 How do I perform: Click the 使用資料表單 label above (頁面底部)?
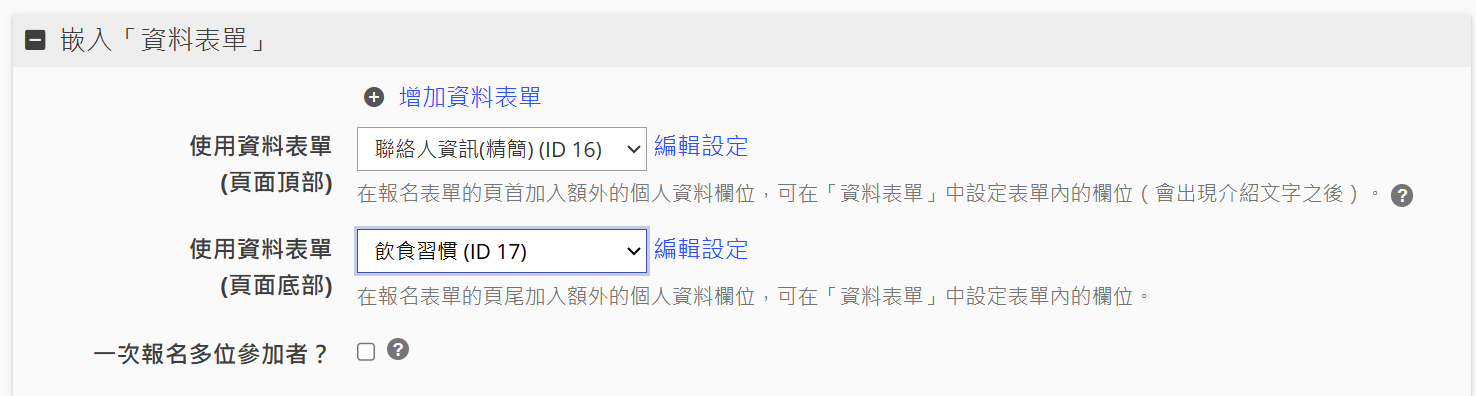click(x=261, y=249)
